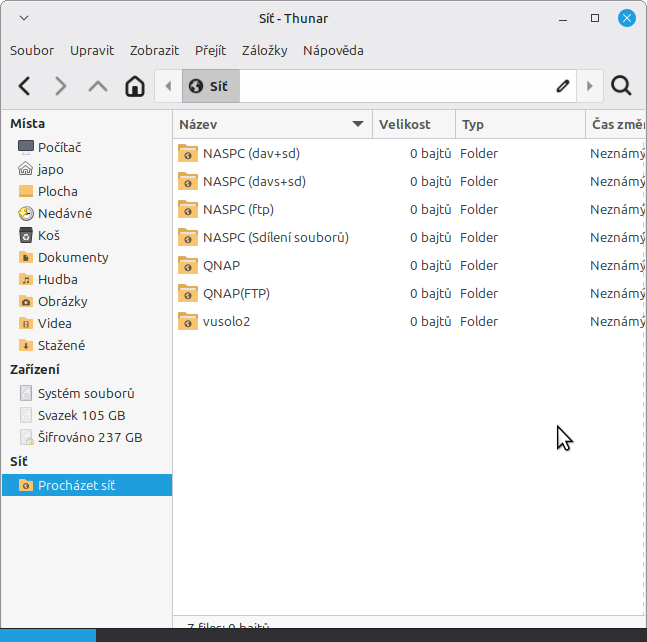Open the search magnifier icon
This screenshot has height=642, width=647.
point(621,86)
